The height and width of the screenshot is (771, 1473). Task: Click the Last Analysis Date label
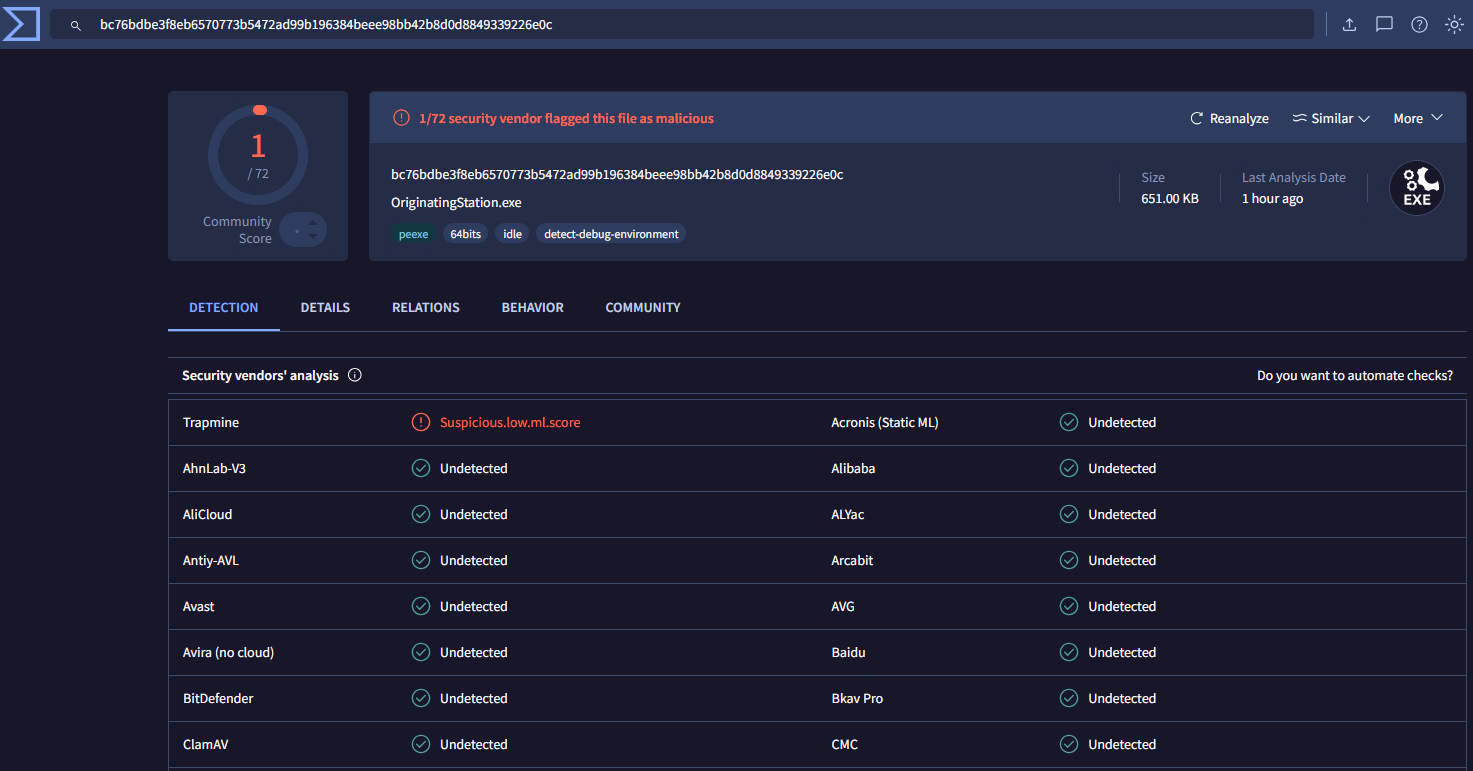tap(1294, 177)
